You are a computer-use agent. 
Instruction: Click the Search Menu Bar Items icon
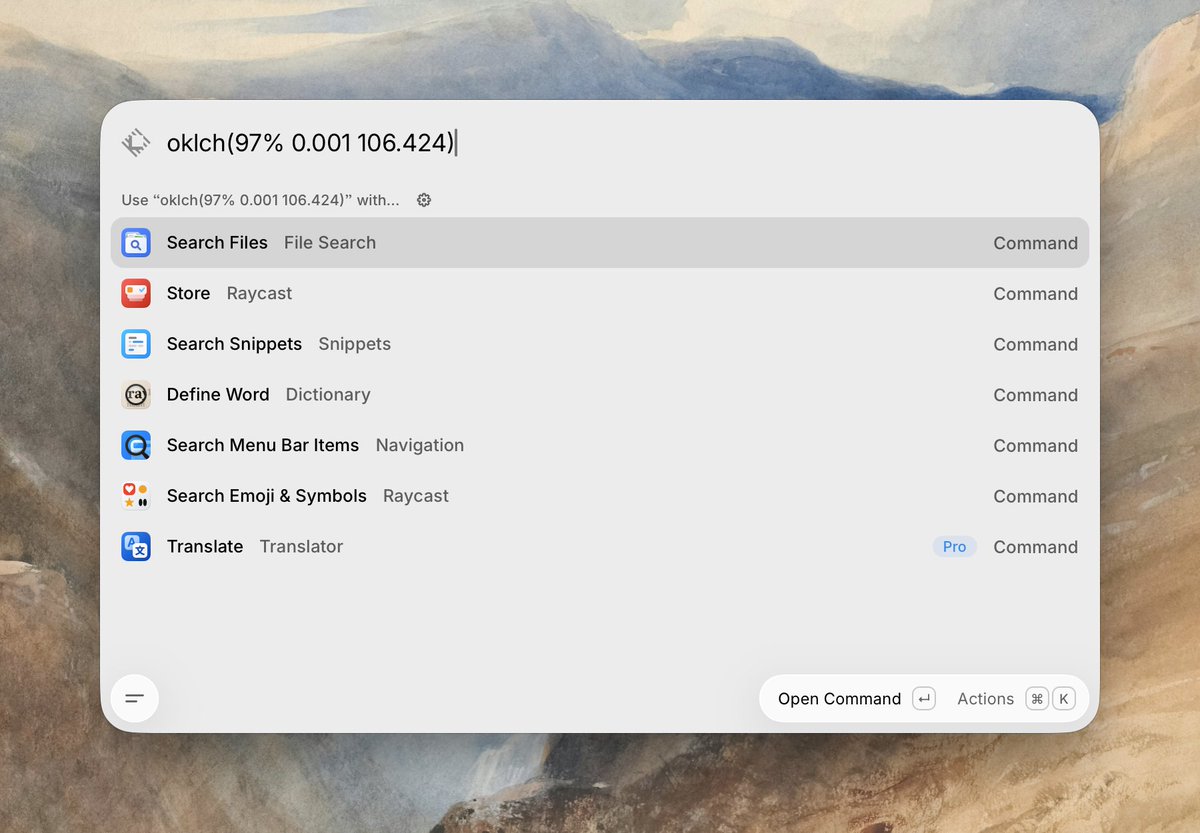click(x=136, y=445)
